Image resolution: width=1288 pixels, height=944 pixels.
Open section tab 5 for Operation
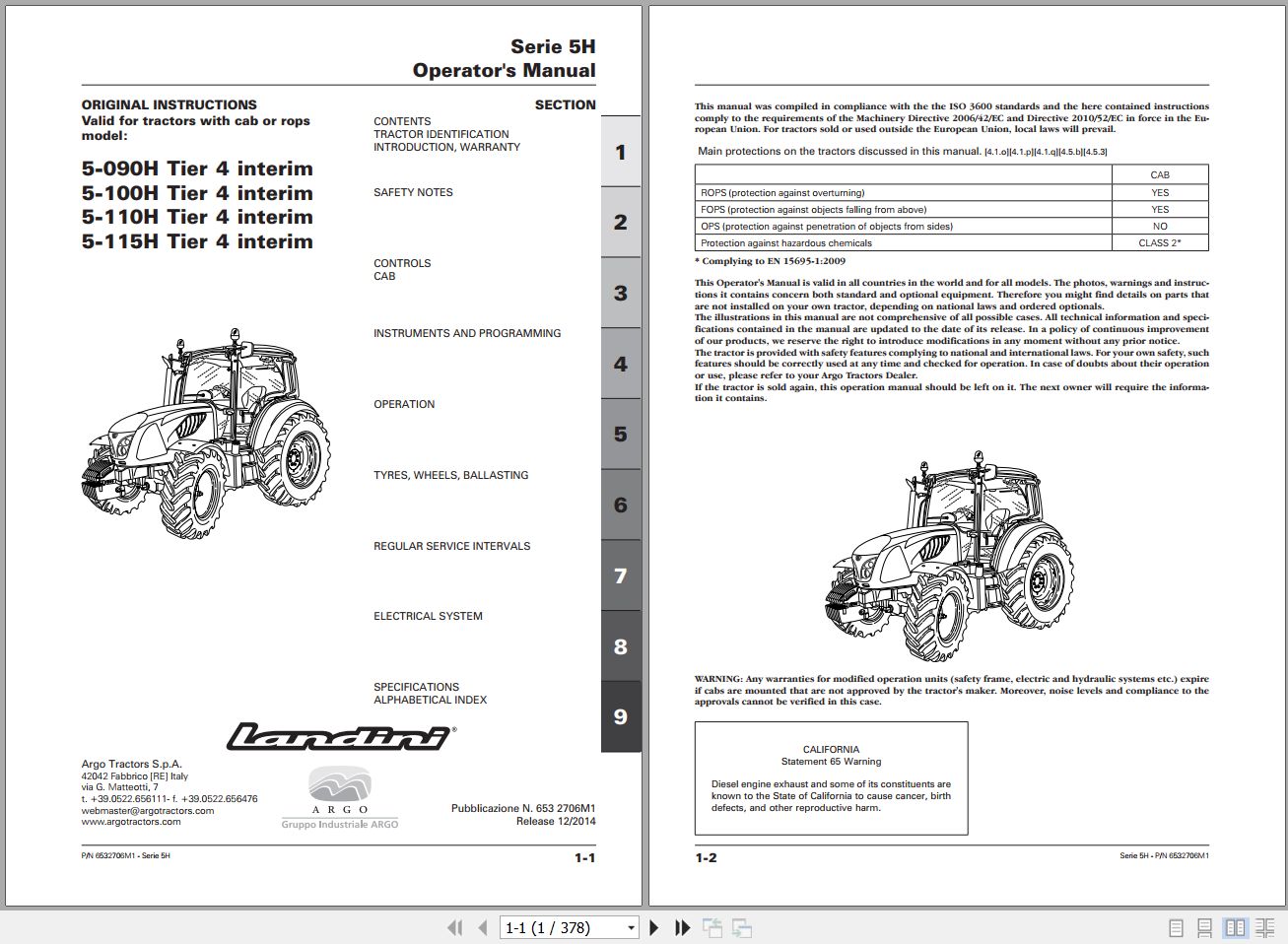(x=621, y=435)
